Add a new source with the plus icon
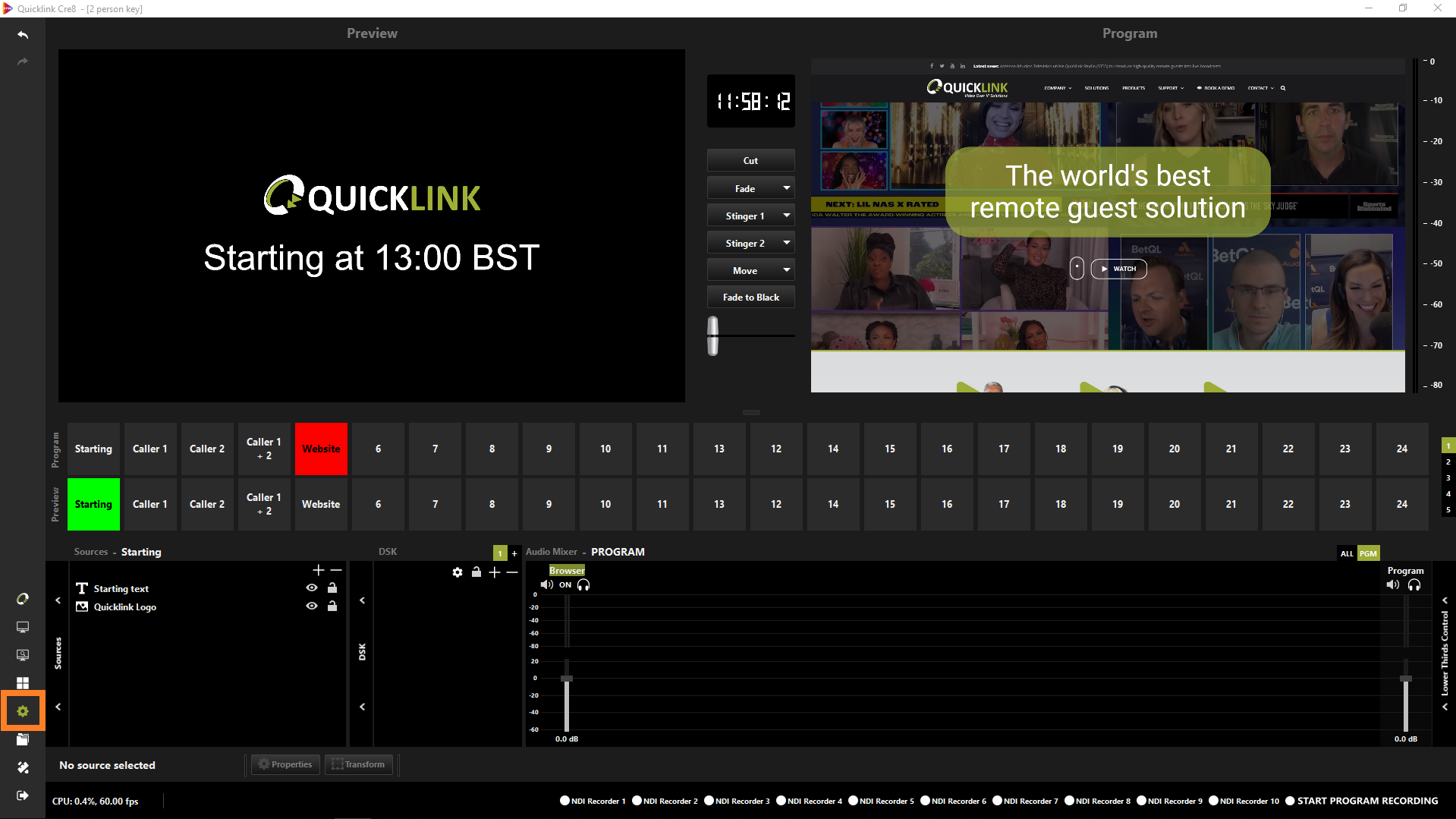 [318, 570]
